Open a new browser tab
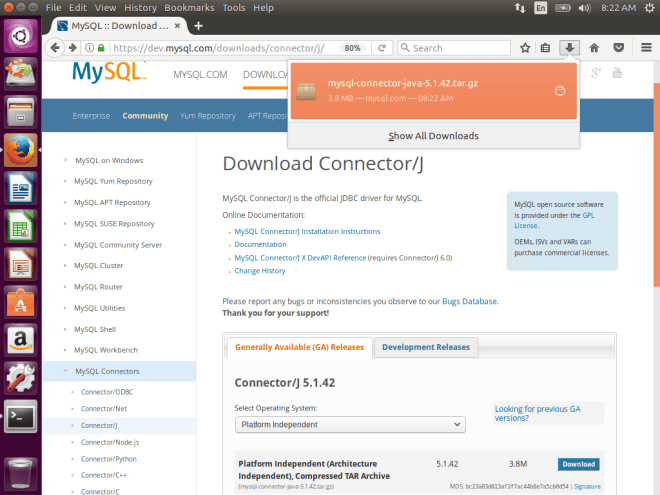This screenshot has height=495, width=660. point(199,25)
